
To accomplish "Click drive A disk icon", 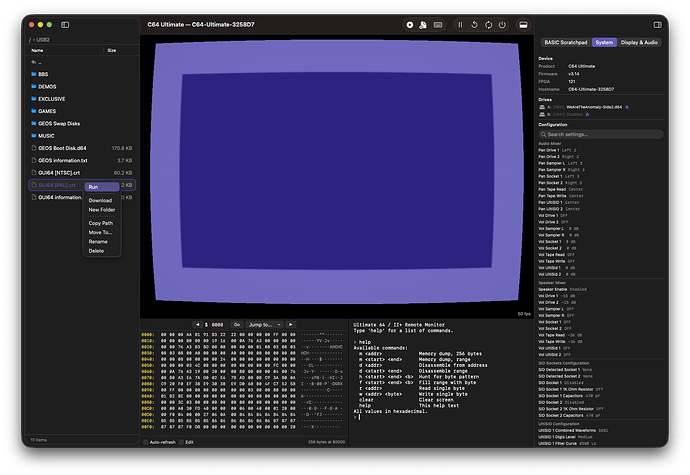I will (x=542, y=107).
